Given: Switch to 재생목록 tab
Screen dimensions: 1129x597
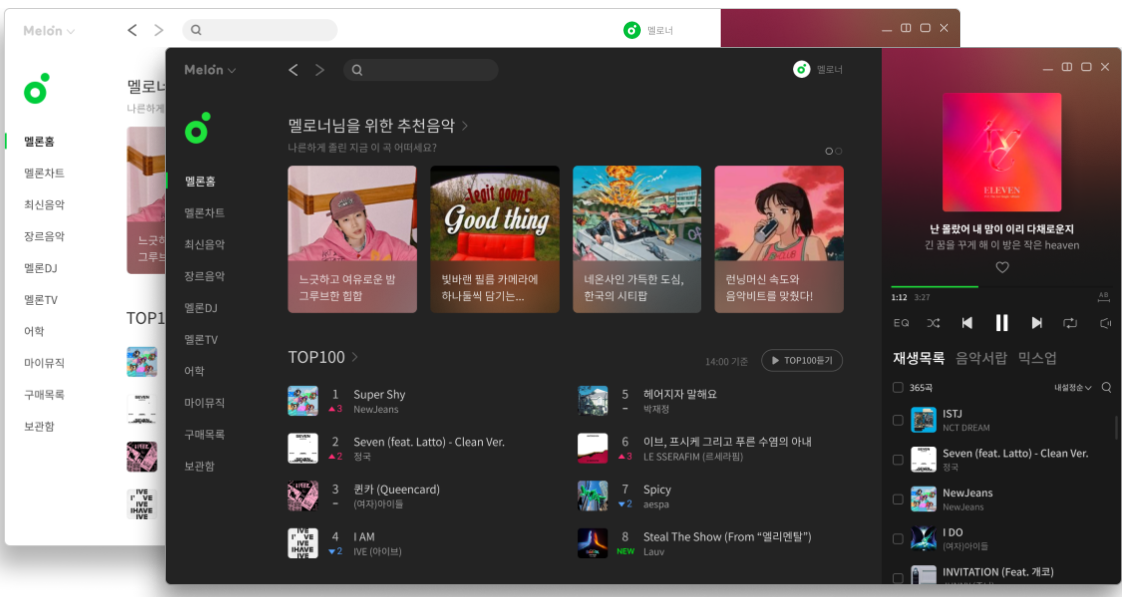Looking at the screenshot, I should coord(919,359).
